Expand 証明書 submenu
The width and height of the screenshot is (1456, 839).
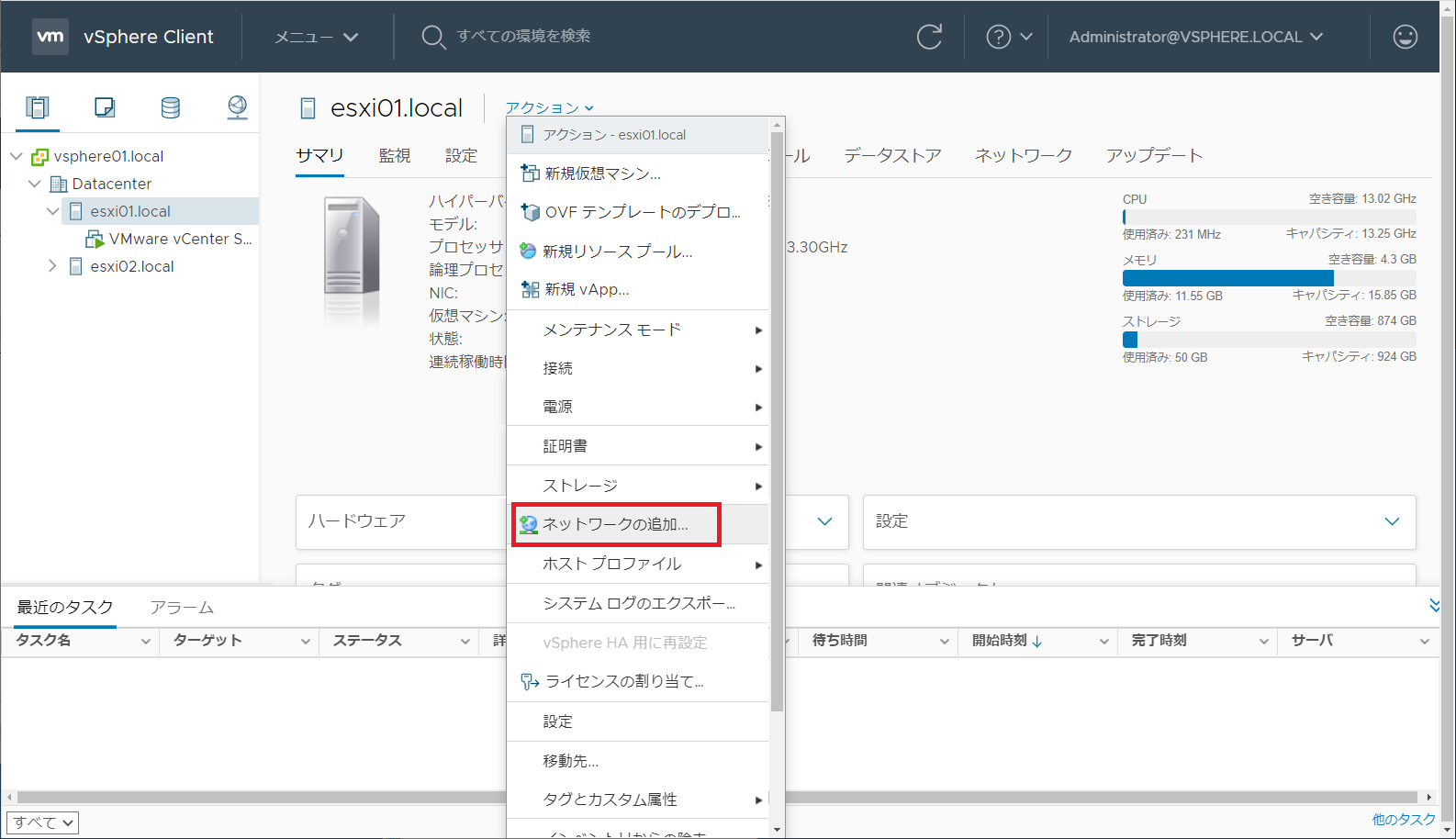click(637, 446)
